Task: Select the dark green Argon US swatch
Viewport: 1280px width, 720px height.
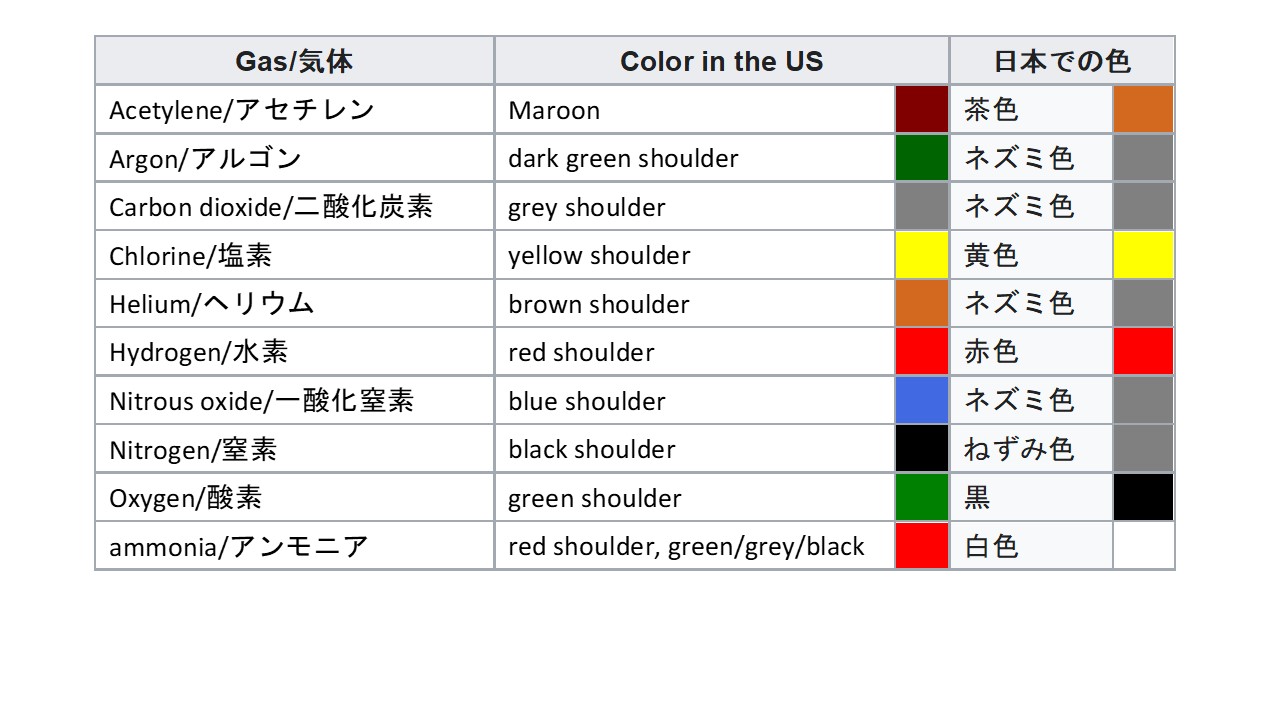Action: (x=922, y=158)
